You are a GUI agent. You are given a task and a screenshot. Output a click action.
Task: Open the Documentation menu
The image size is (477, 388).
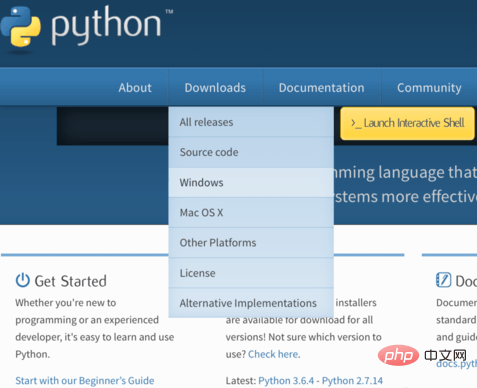(x=321, y=88)
